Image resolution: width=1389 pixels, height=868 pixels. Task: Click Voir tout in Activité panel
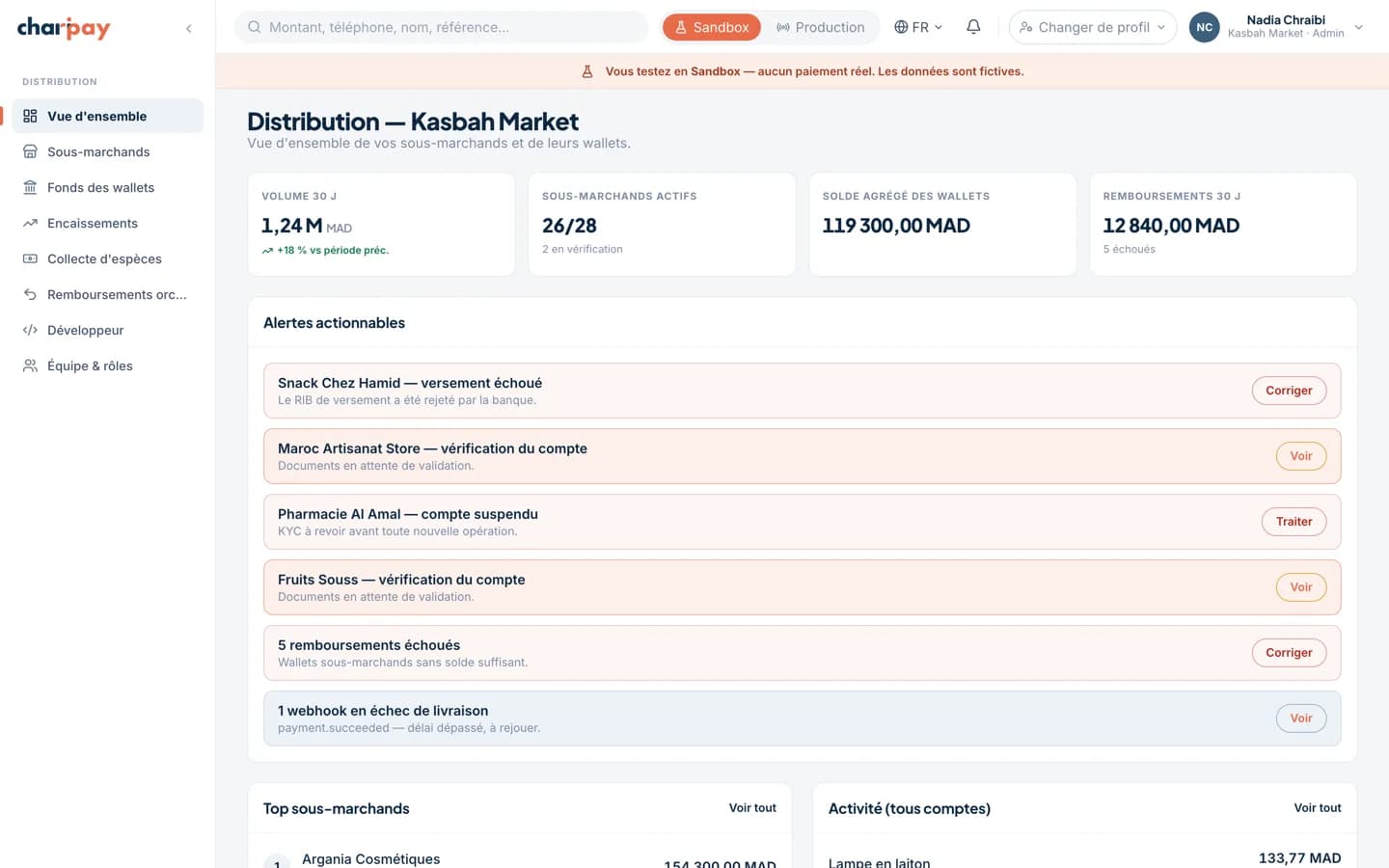pyautogui.click(x=1318, y=808)
